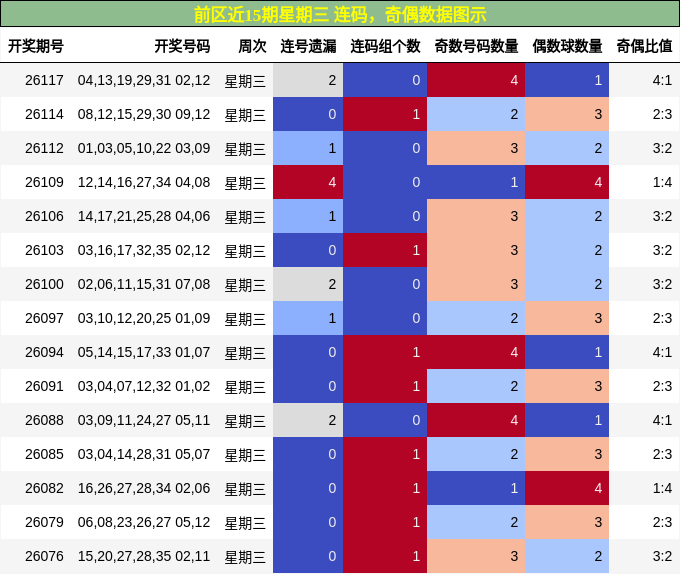This screenshot has height=574, width=680.
Task: Click the title banner 前区近15期星期三 连码,奇偶数据图示
Action: 340,14
